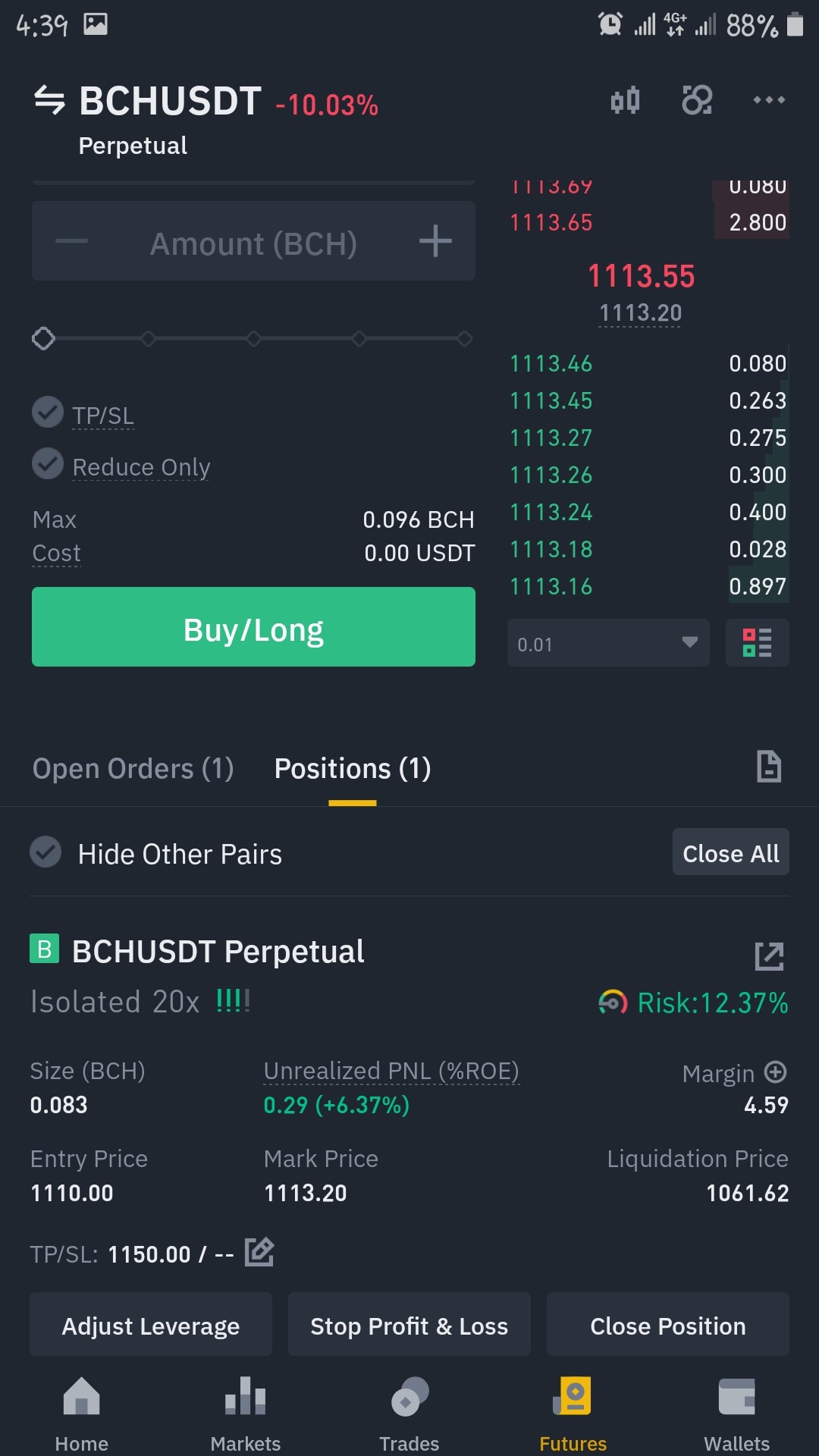Screen dimensions: 819x1456
Task: Switch order book layout view icon
Action: tap(758, 643)
